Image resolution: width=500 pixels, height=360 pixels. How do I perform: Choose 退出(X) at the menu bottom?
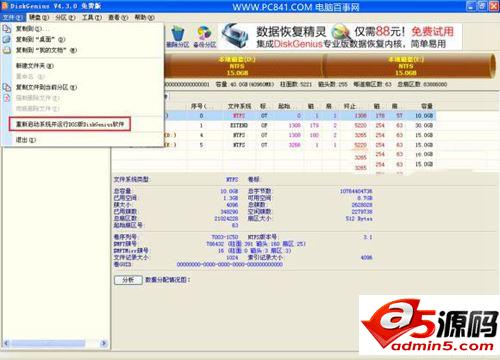coord(83,140)
